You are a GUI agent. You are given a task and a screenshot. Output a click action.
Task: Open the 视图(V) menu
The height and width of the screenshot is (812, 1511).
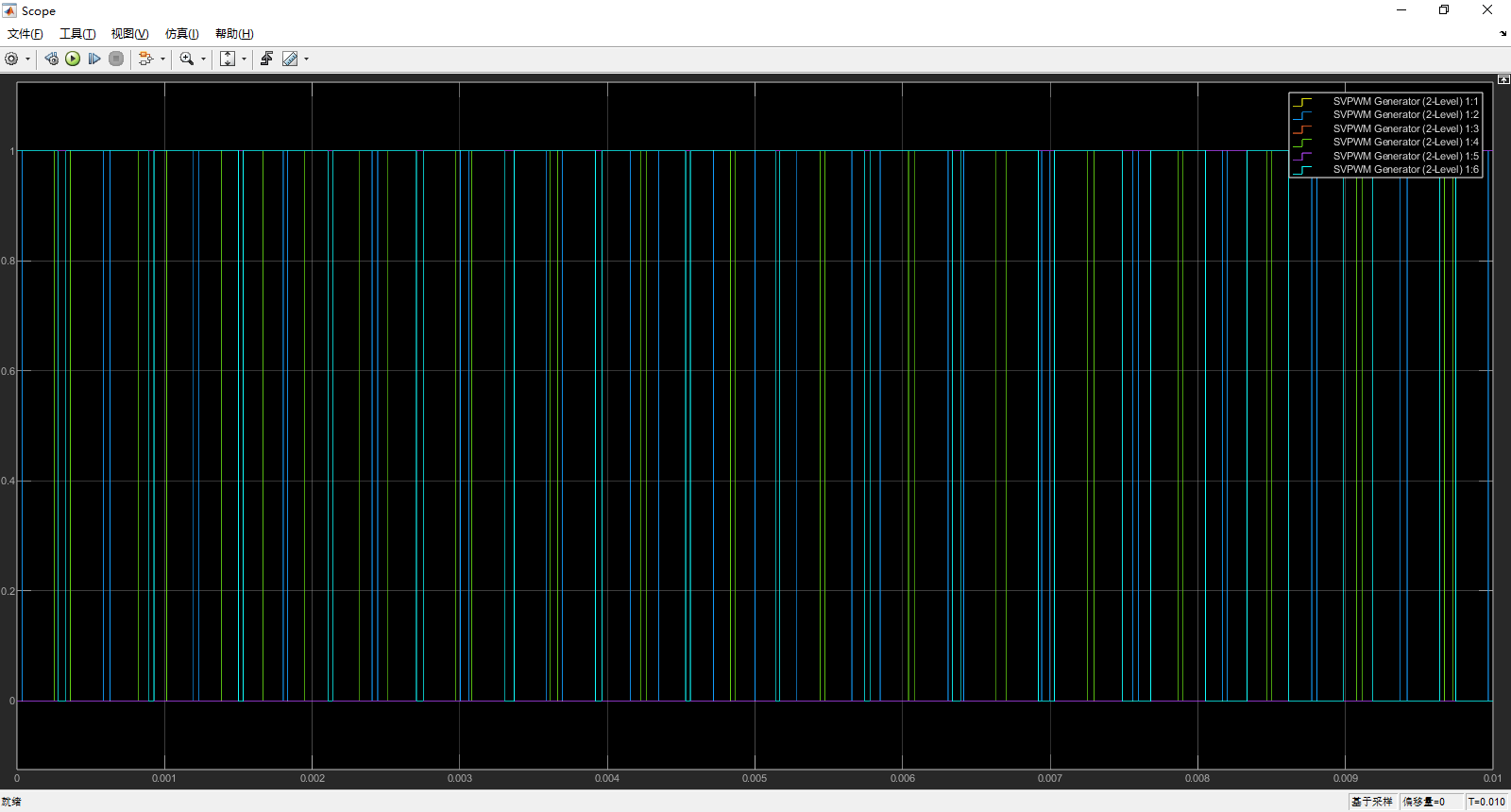129,34
